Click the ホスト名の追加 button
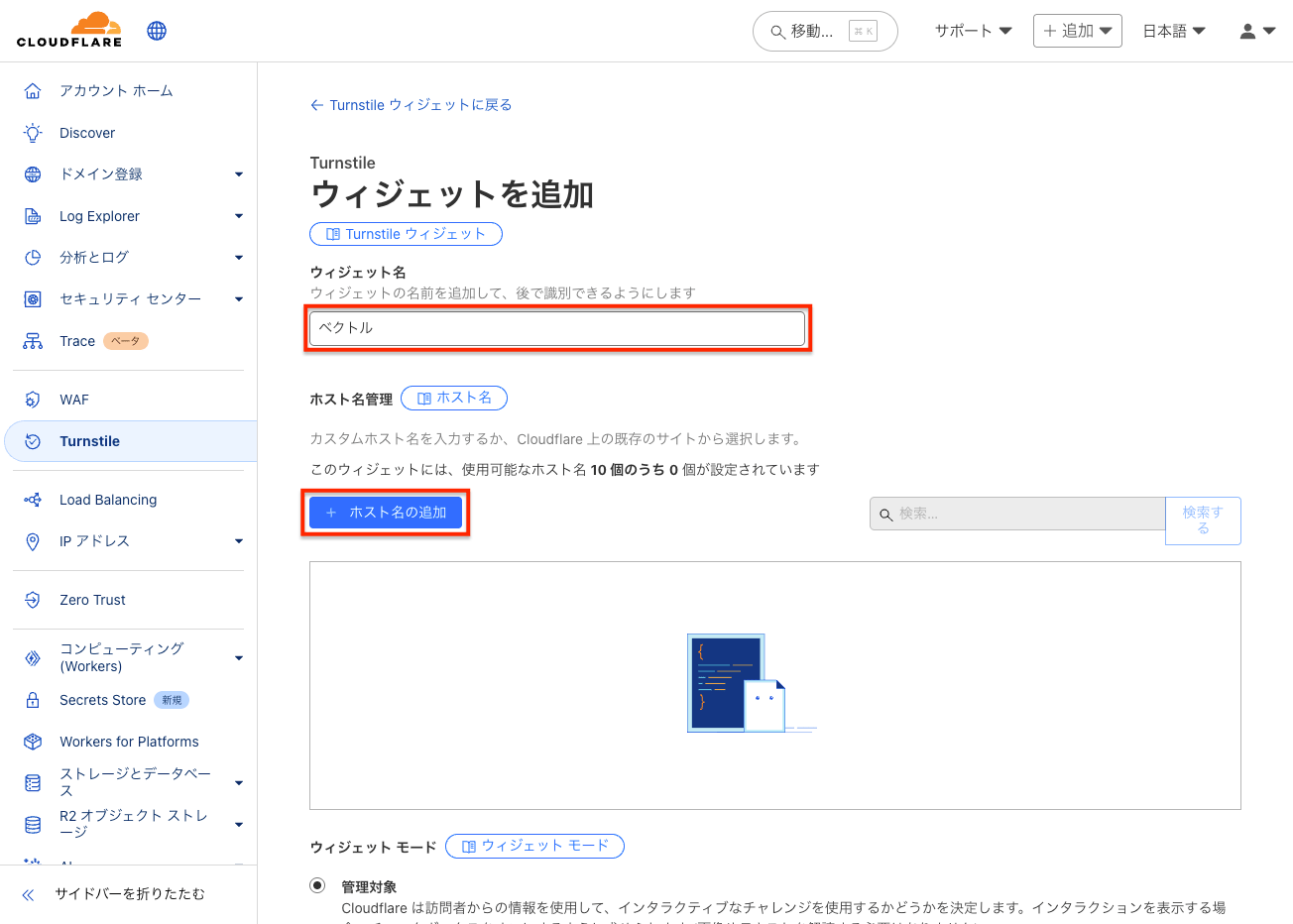This screenshot has width=1293, height=924. pos(385,512)
